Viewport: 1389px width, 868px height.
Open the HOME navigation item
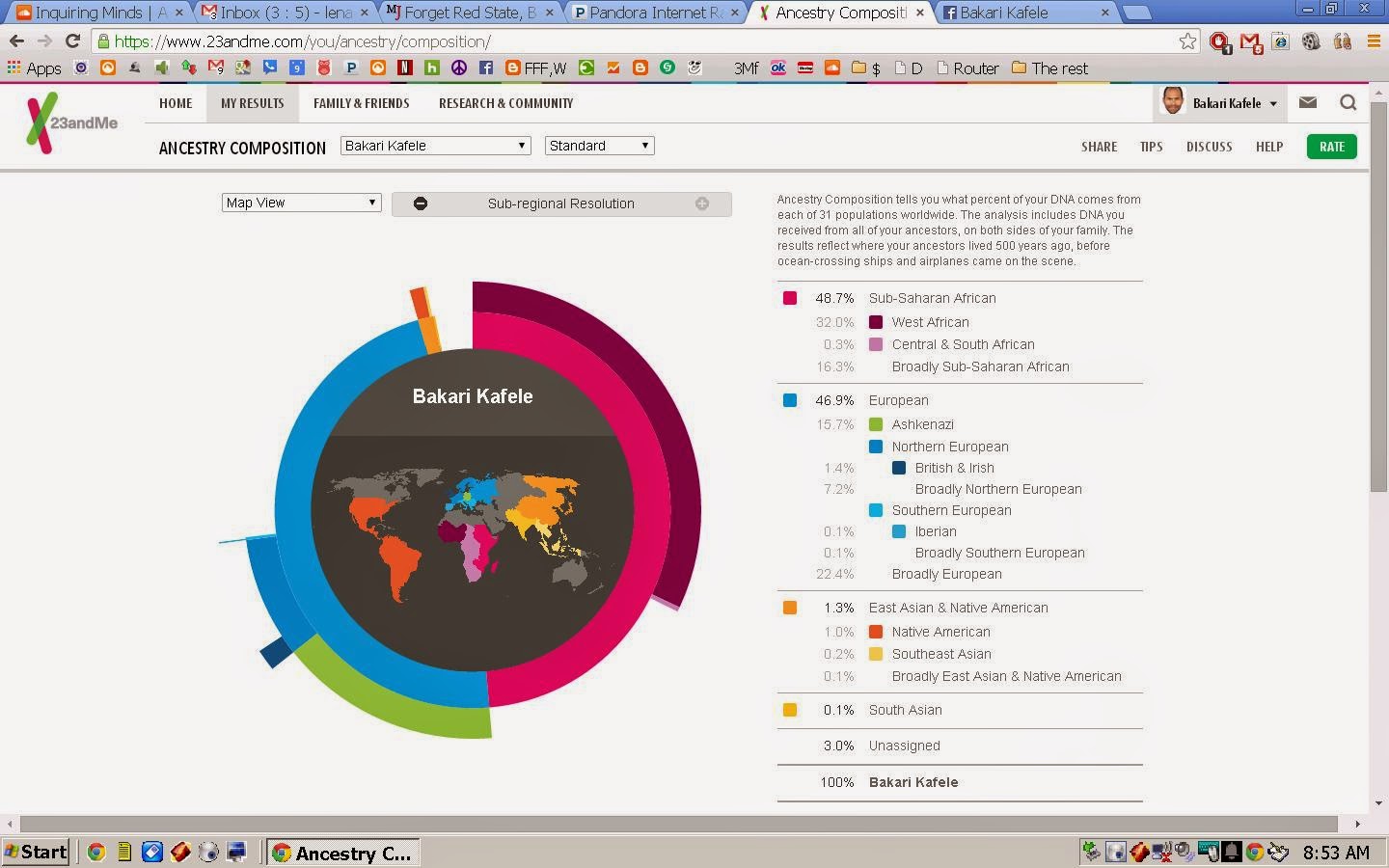pyautogui.click(x=176, y=103)
